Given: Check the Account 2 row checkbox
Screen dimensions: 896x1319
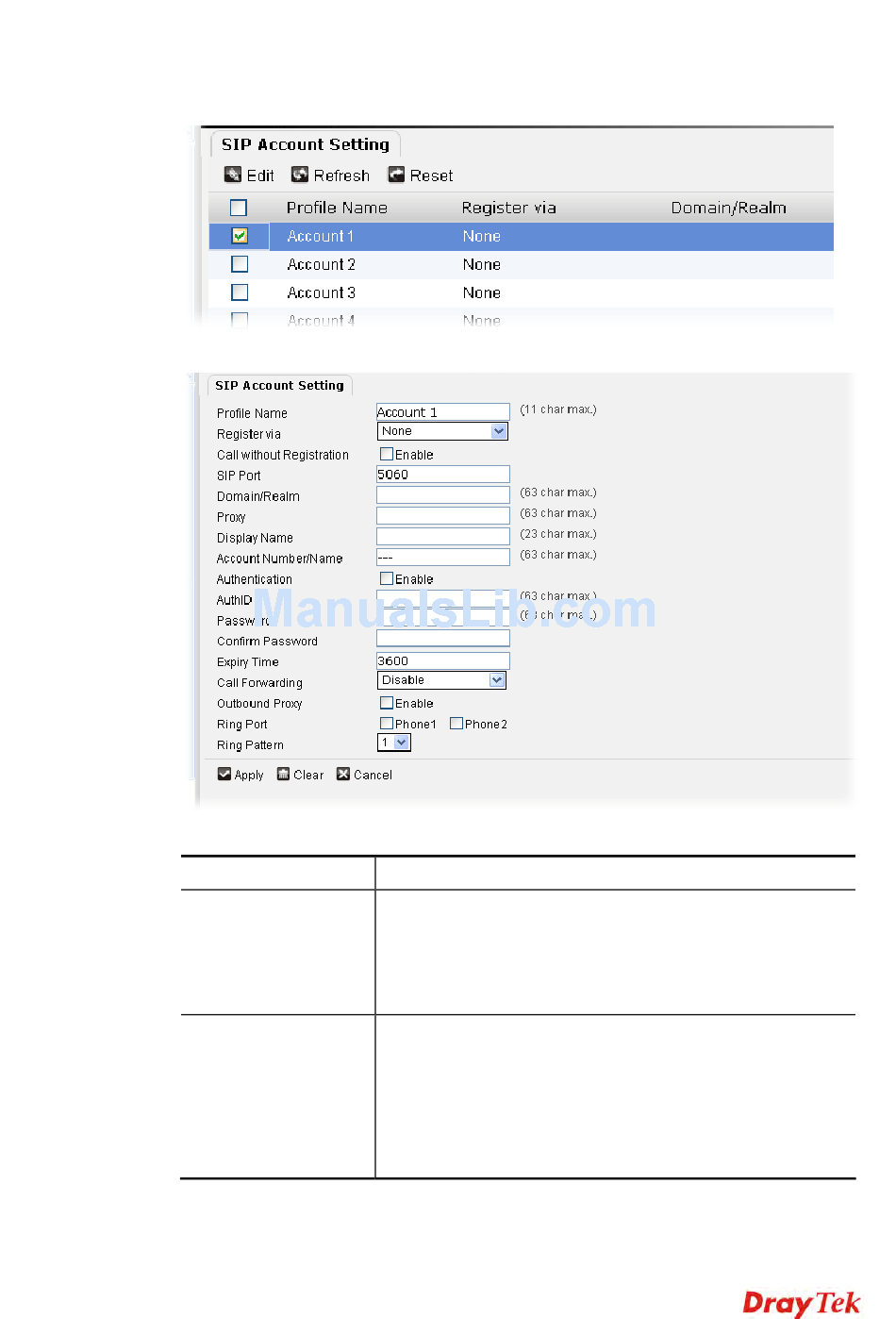Looking at the screenshot, I should point(240,264).
